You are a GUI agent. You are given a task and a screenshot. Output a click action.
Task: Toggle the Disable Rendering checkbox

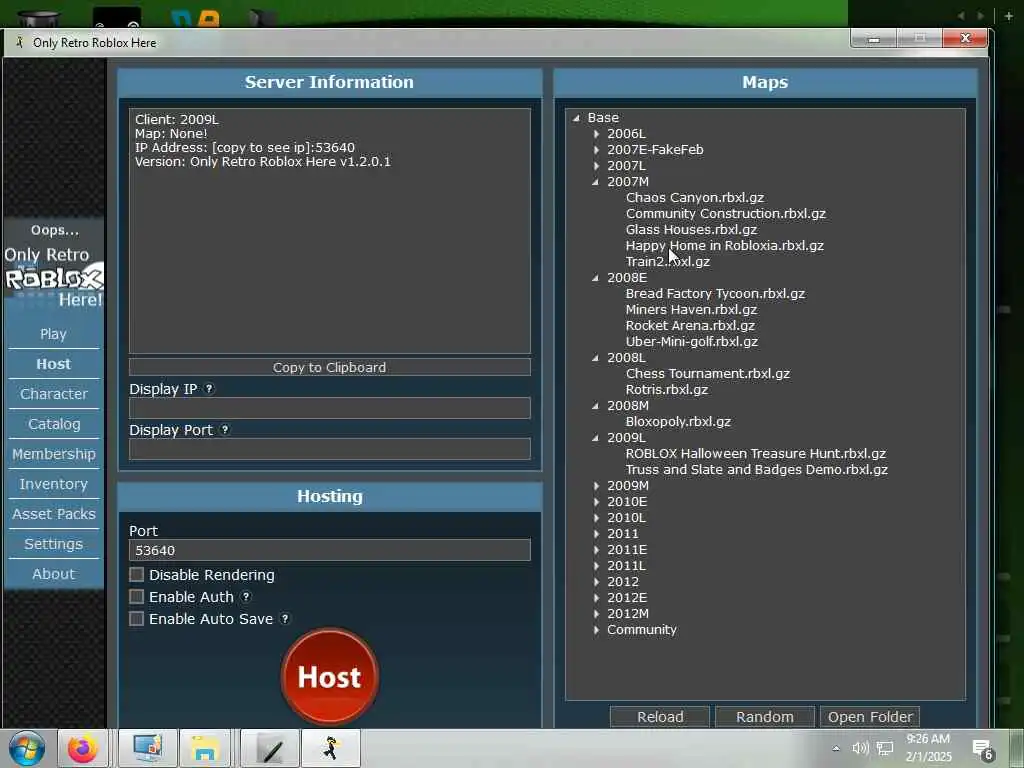click(136, 575)
